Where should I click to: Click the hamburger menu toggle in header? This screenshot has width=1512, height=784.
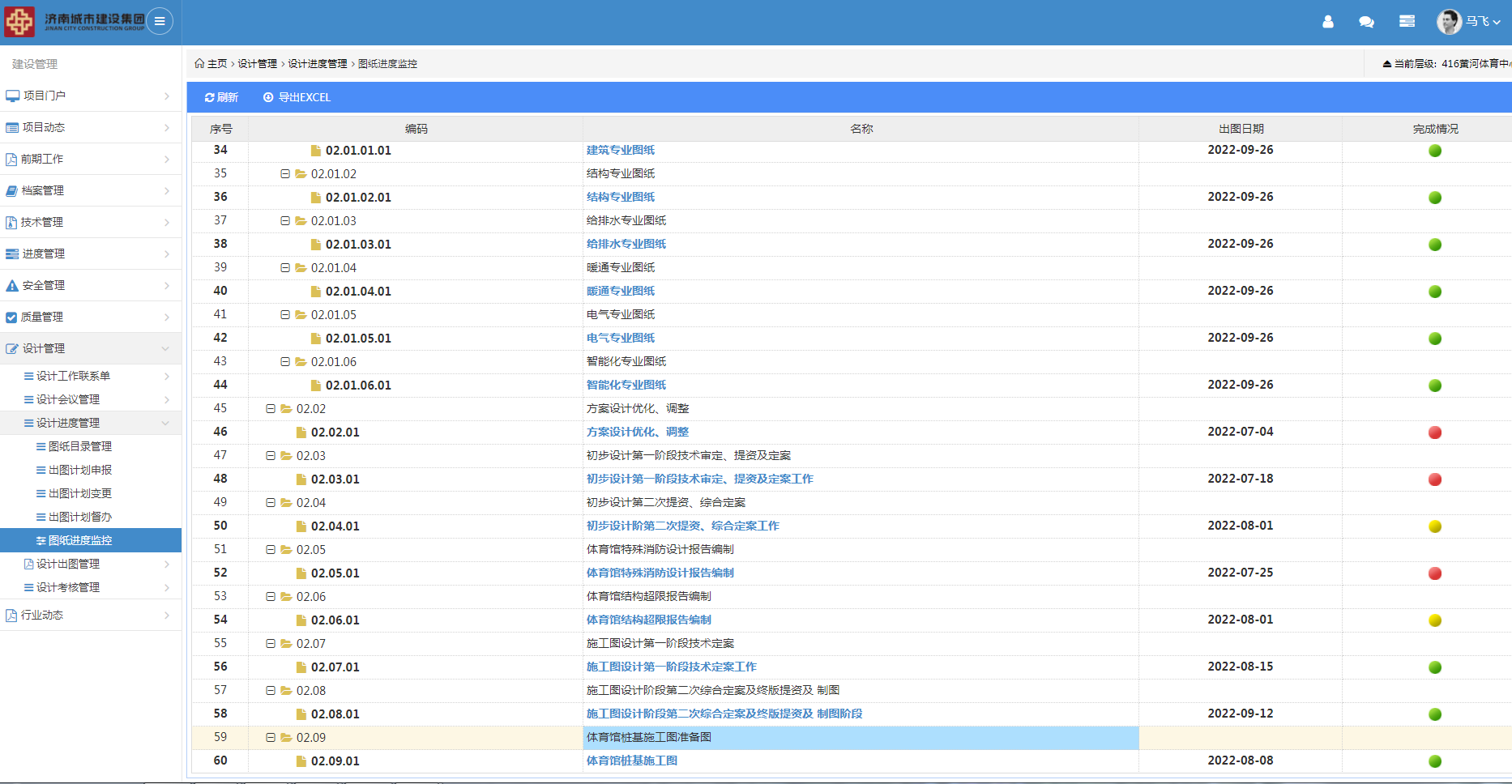tap(160, 21)
